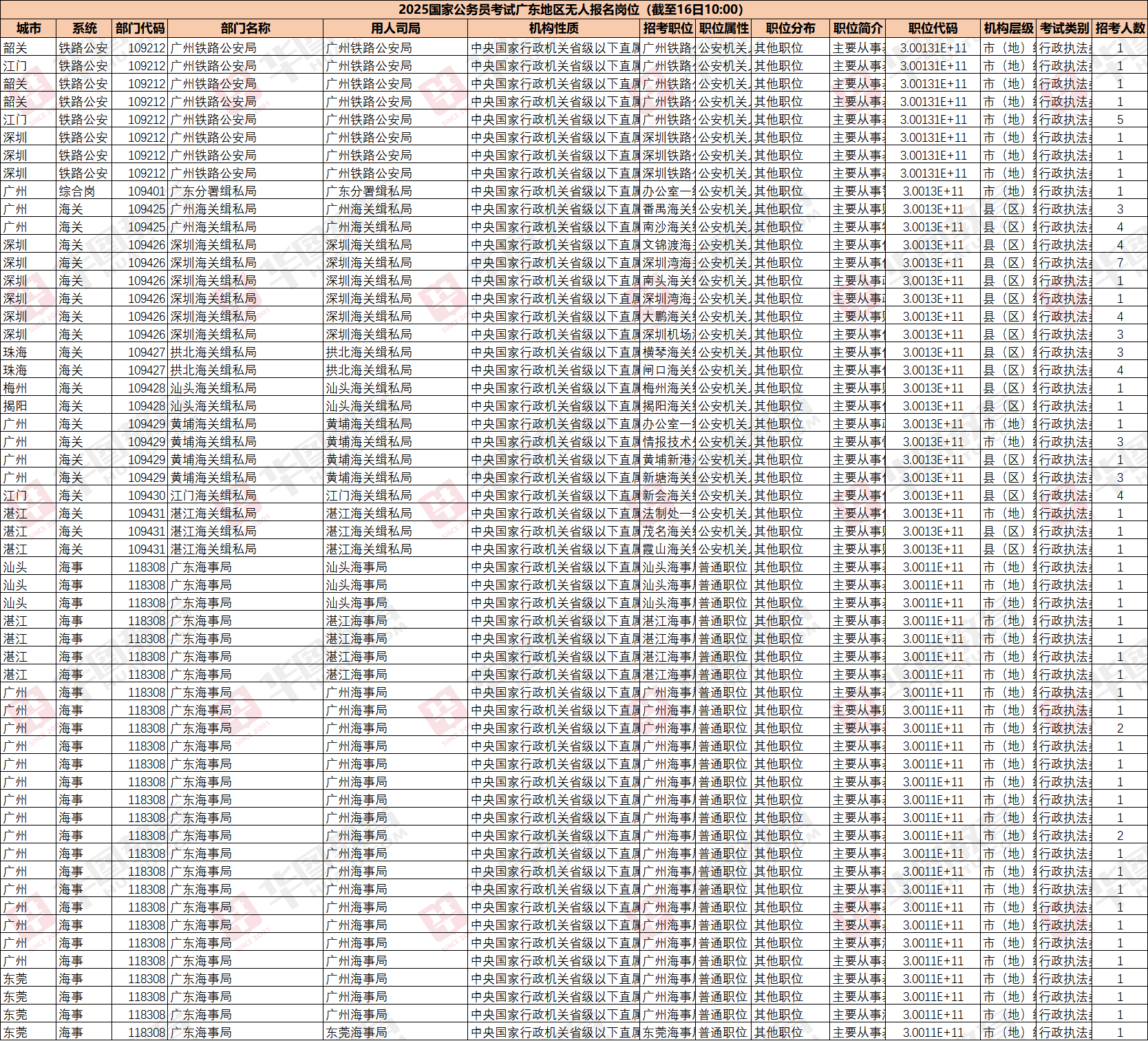
Task: Click the 梅州 city cell
Action: 28,388
